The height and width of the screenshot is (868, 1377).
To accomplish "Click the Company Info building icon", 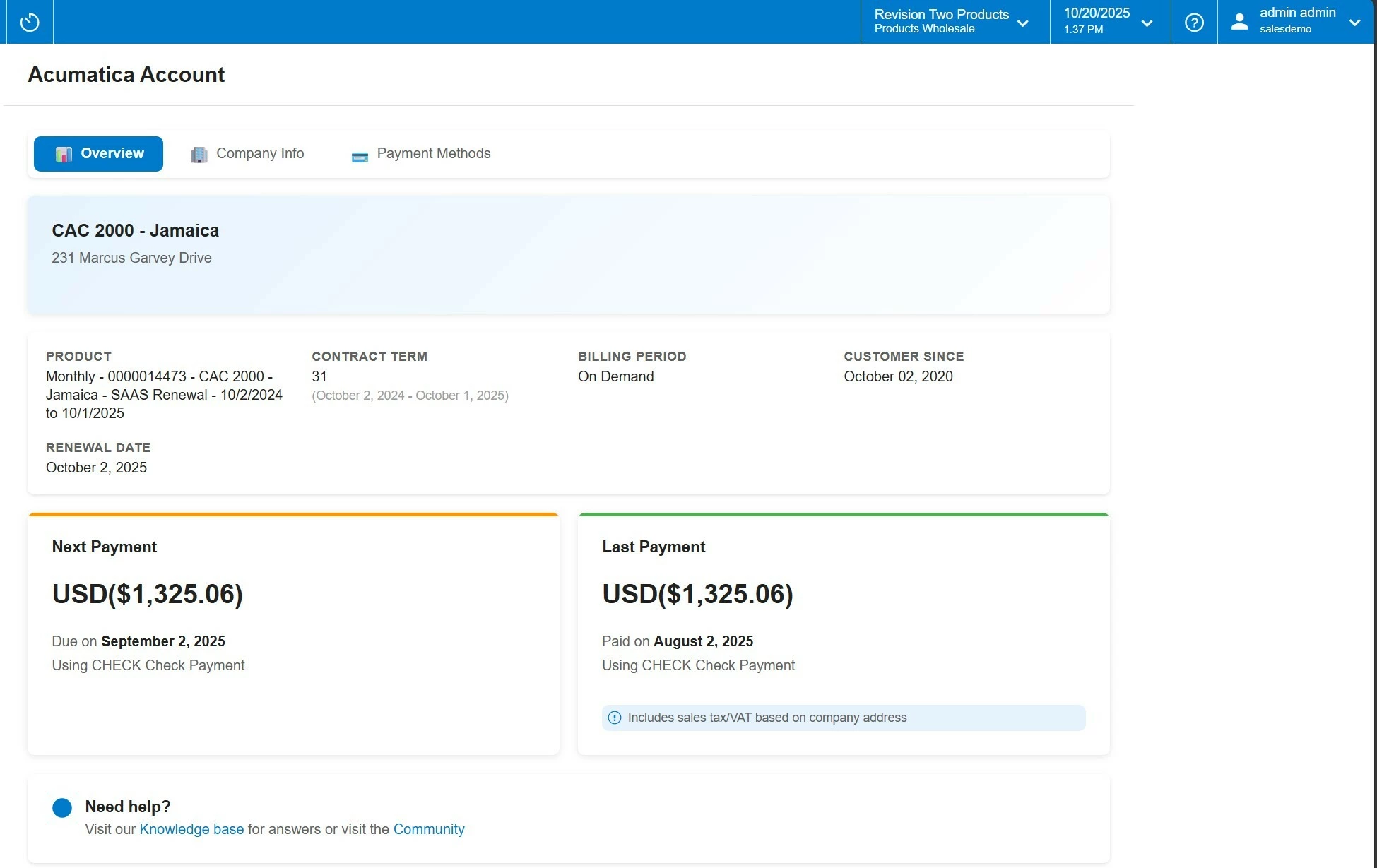I will pos(199,155).
